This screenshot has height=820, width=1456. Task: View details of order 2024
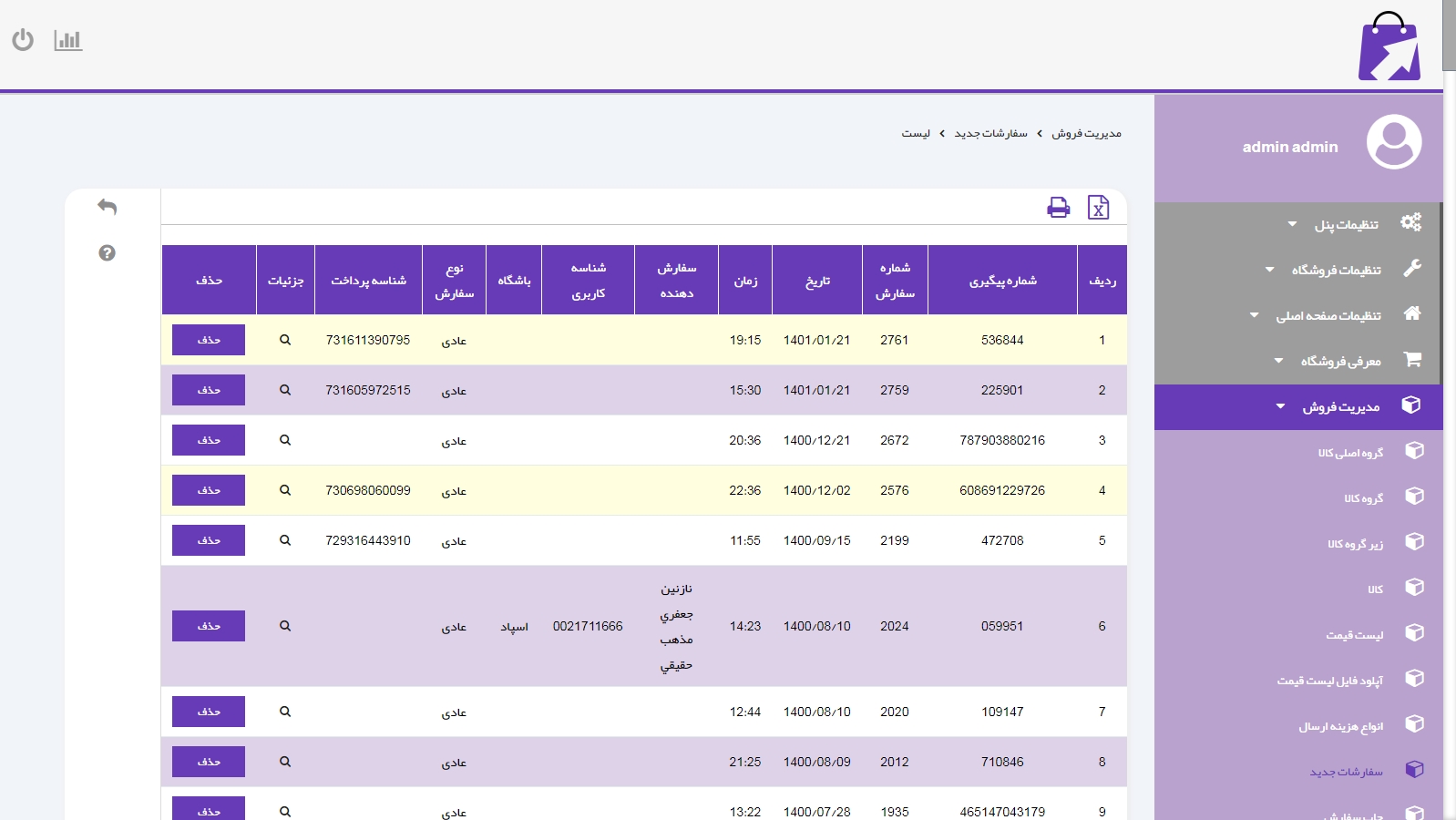[x=285, y=626]
